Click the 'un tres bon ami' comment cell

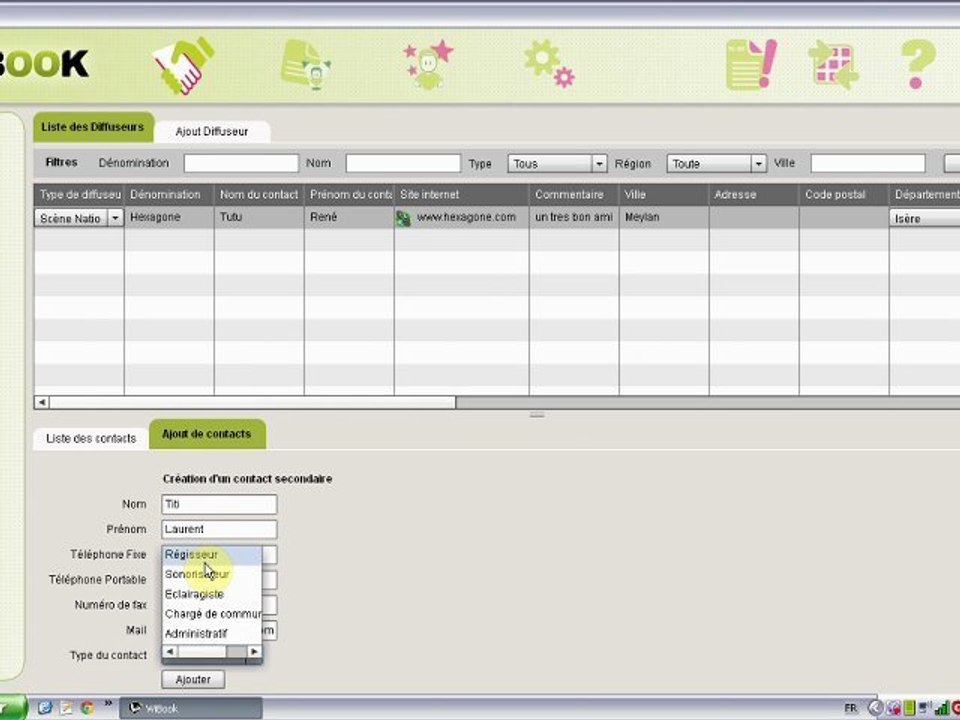click(x=574, y=217)
